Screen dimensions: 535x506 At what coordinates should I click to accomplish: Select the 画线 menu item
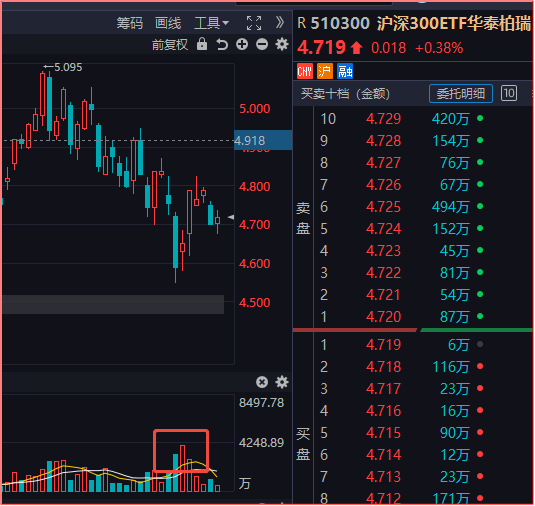168,23
